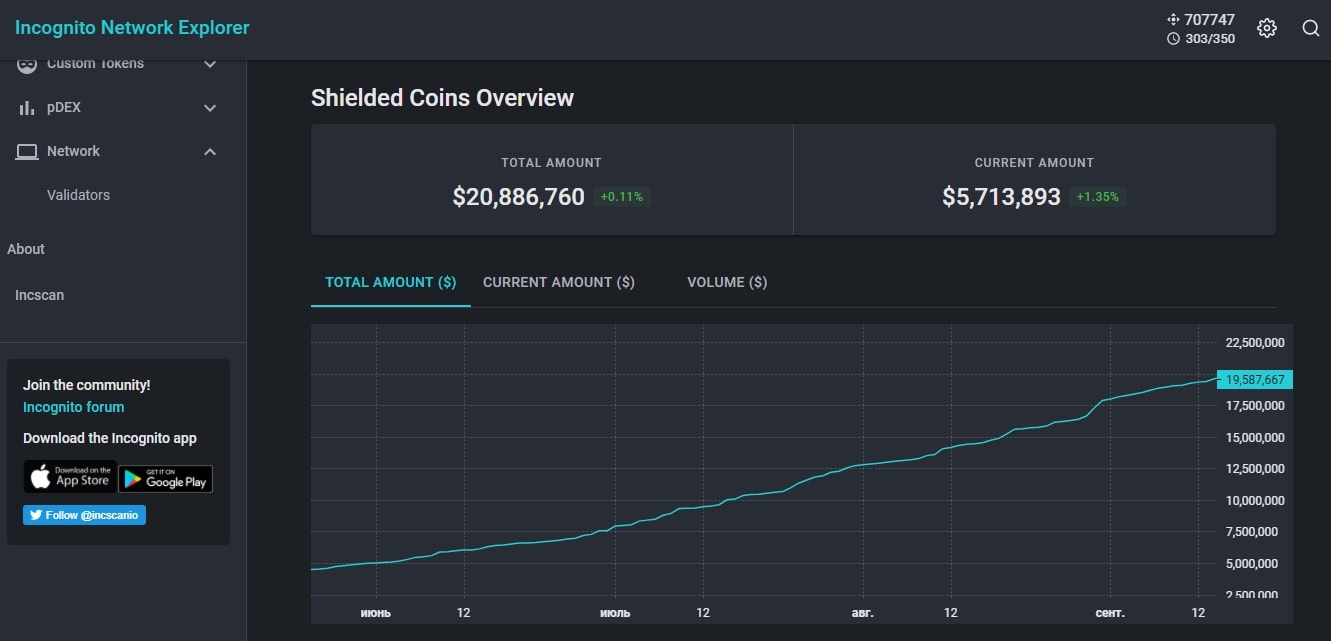
Task: Click the Shielded Coins Overview heading
Action: click(x=442, y=98)
